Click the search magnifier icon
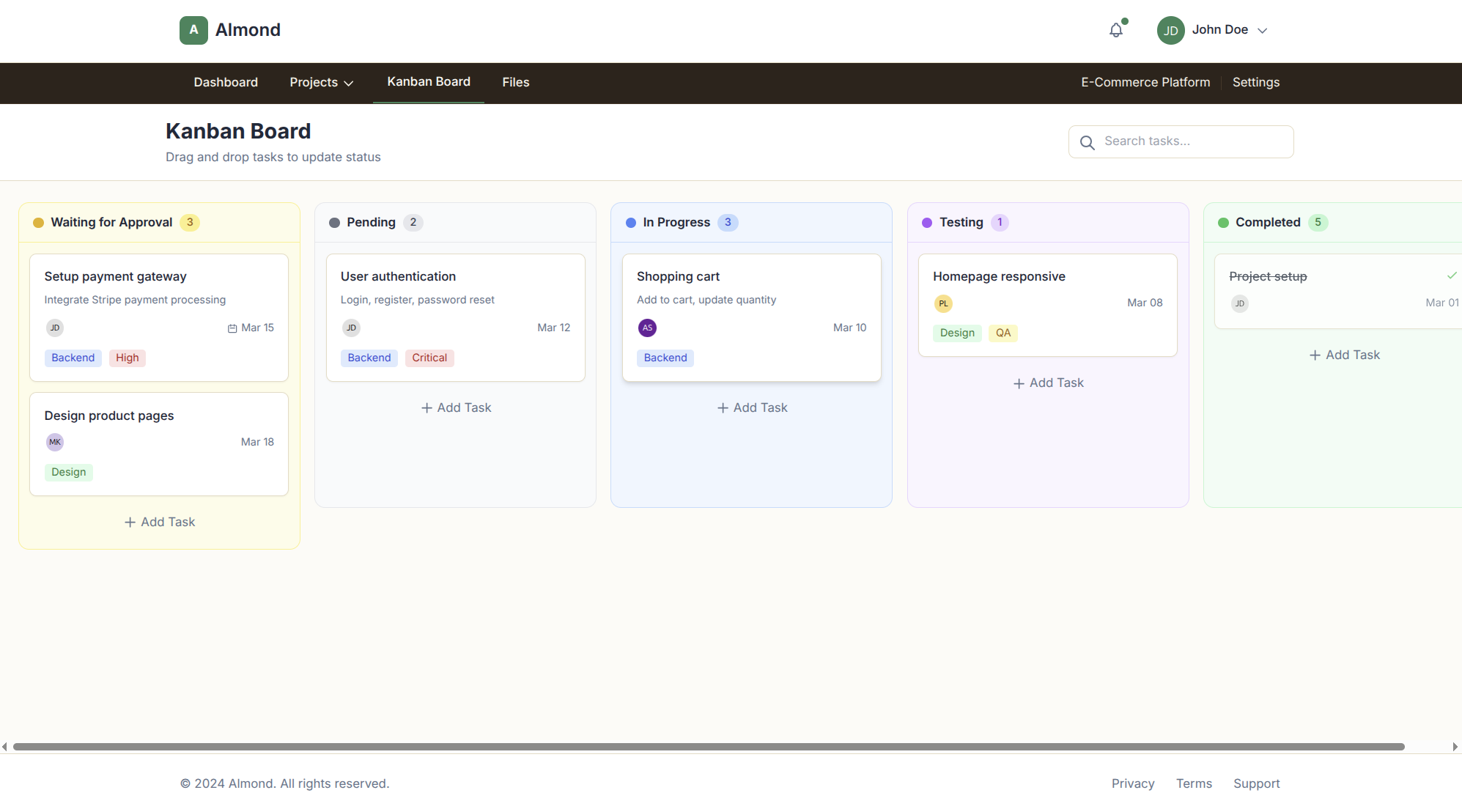The width and height of the screenshot is (1462, 812). (1088, 141)
